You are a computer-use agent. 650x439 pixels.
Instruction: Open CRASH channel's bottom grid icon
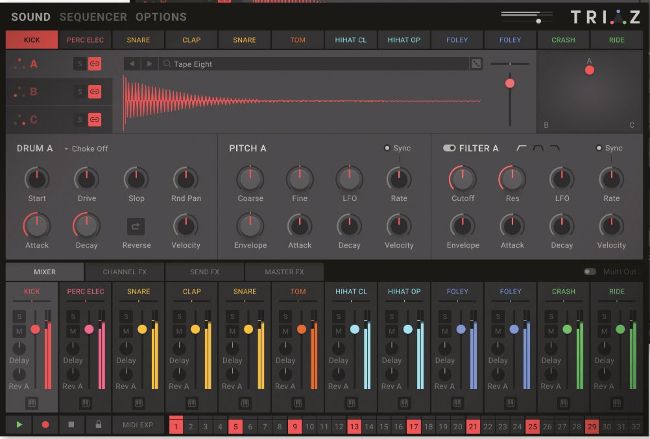tap(563, 403)
